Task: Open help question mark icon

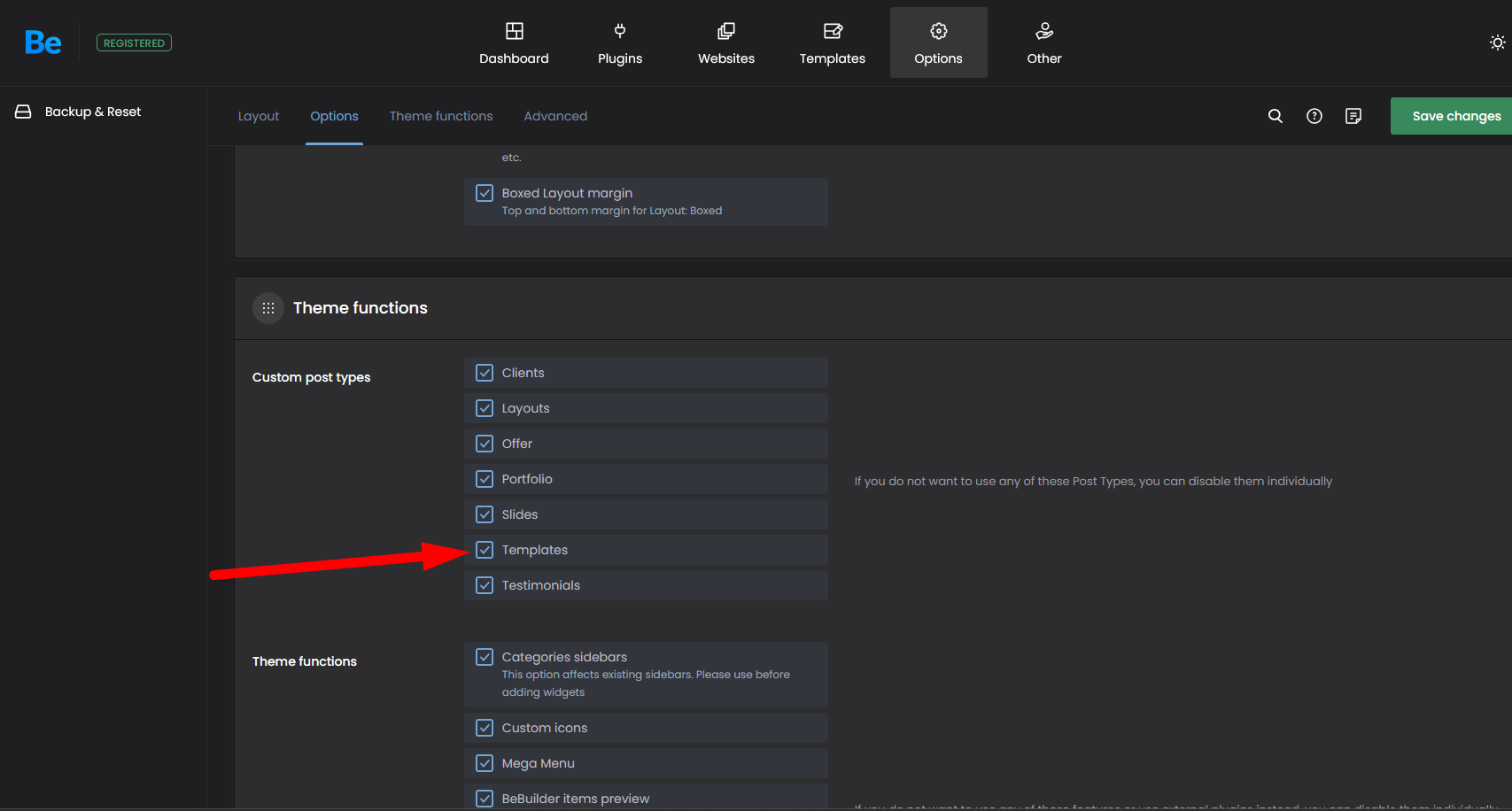Action: click(1314, 116)
